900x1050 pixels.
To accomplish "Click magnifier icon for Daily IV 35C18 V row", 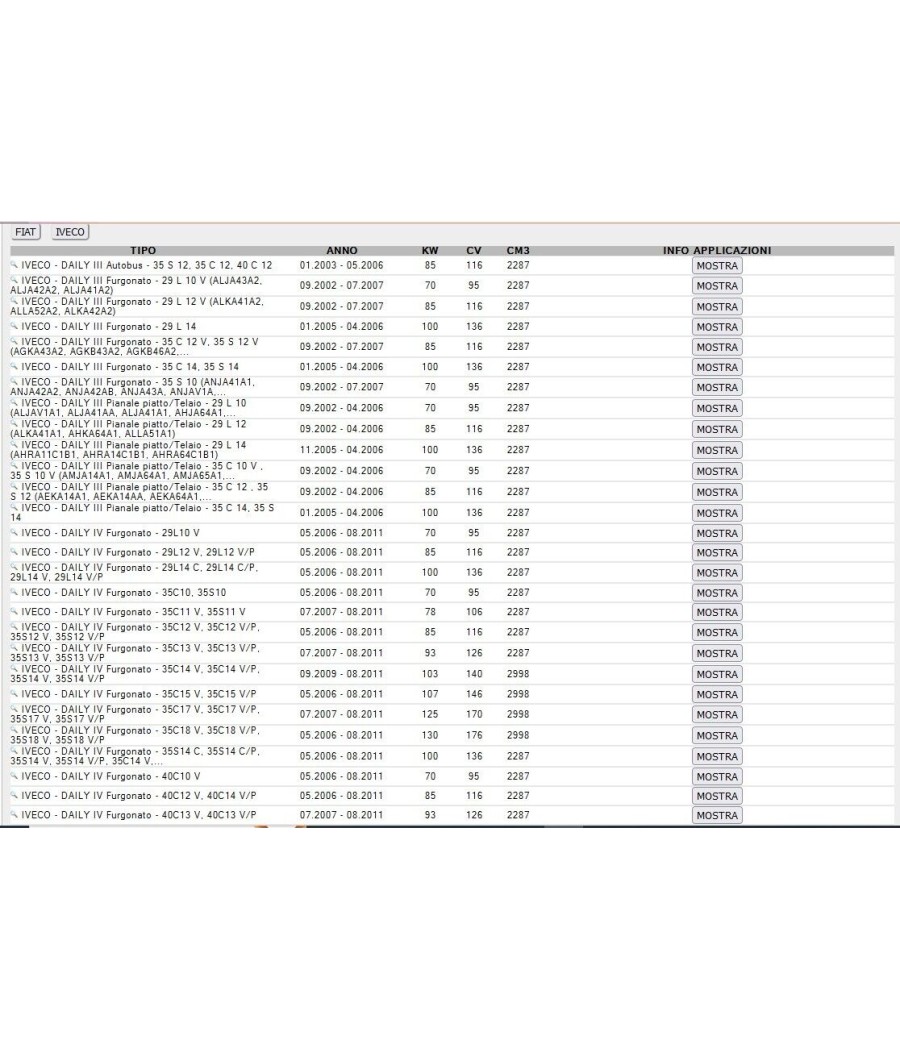I will [x=14, y=730].
